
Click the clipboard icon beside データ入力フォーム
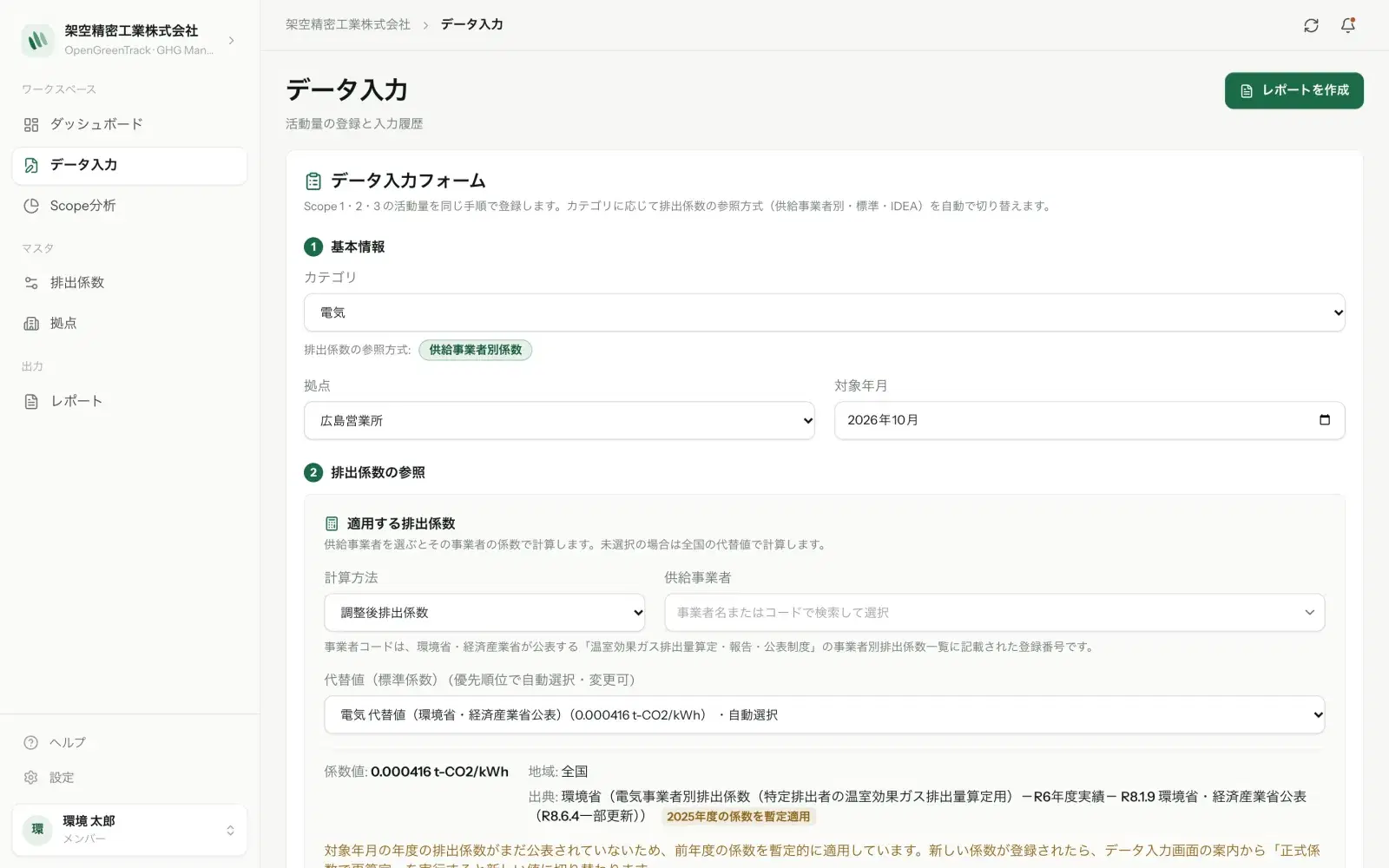click(x=313, y=181)
